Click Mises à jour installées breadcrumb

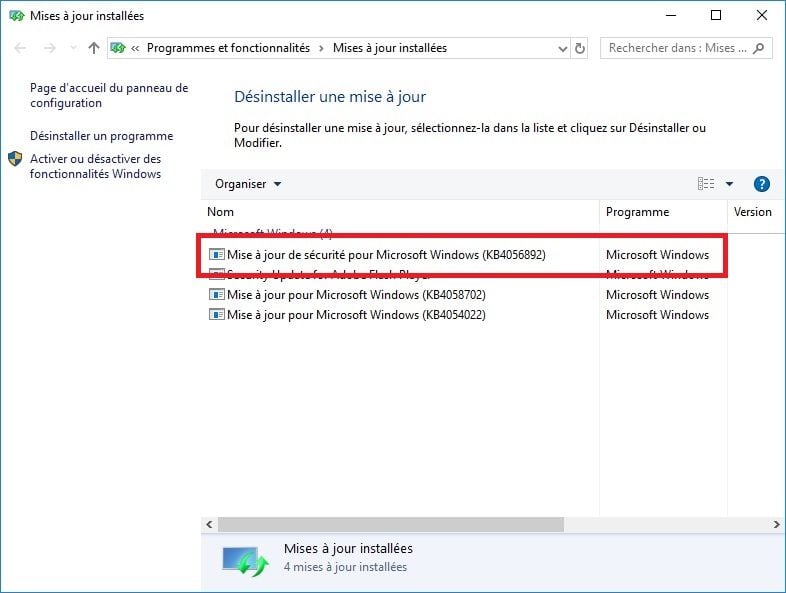click(x=389, y=48)
